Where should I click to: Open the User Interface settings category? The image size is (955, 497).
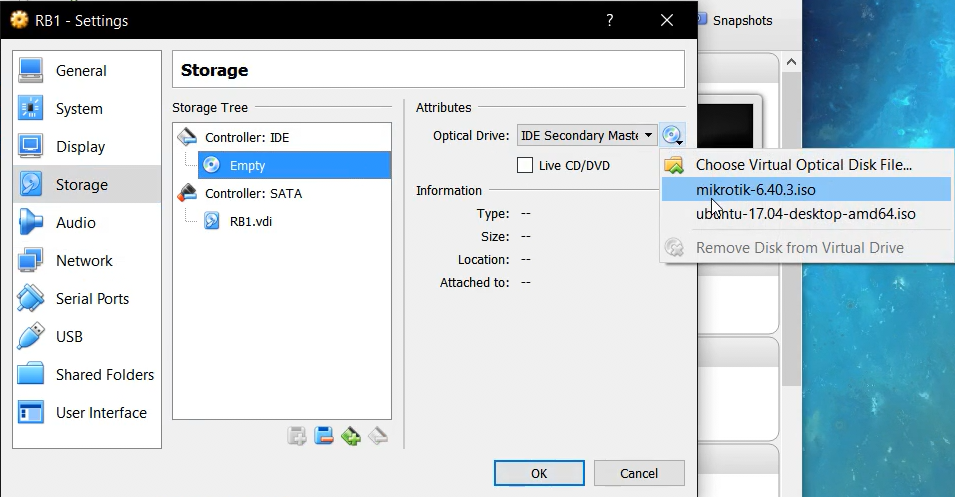pos(87,412)
